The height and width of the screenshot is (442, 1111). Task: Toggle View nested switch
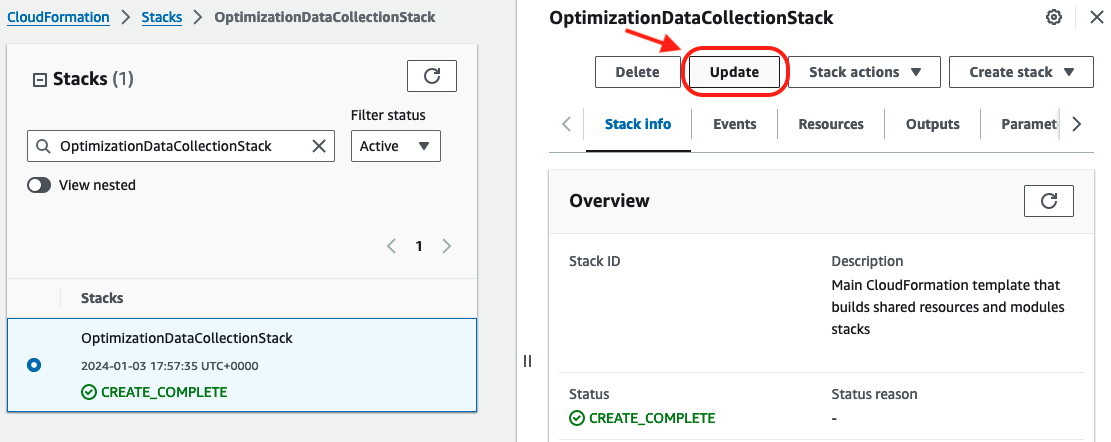[x=39, y=185]
